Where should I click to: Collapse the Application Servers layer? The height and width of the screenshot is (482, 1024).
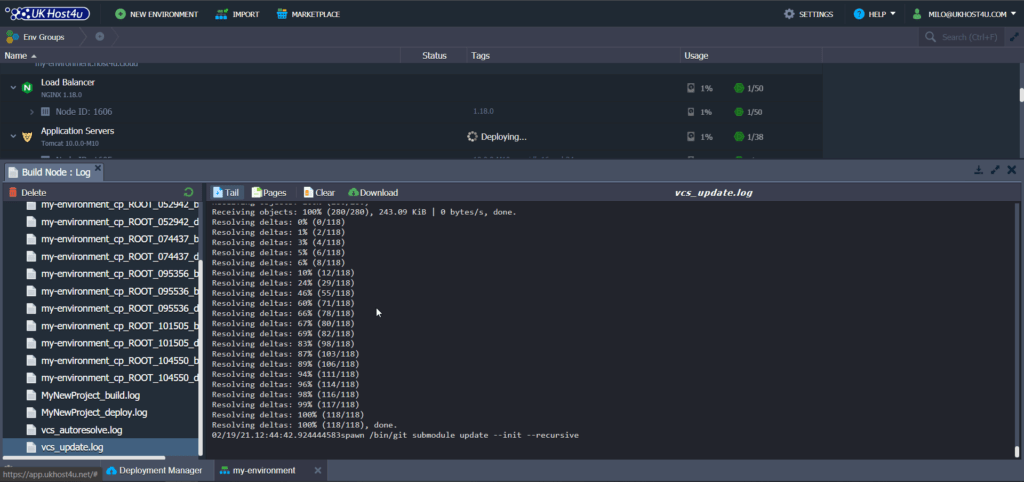tap(13, 137)
